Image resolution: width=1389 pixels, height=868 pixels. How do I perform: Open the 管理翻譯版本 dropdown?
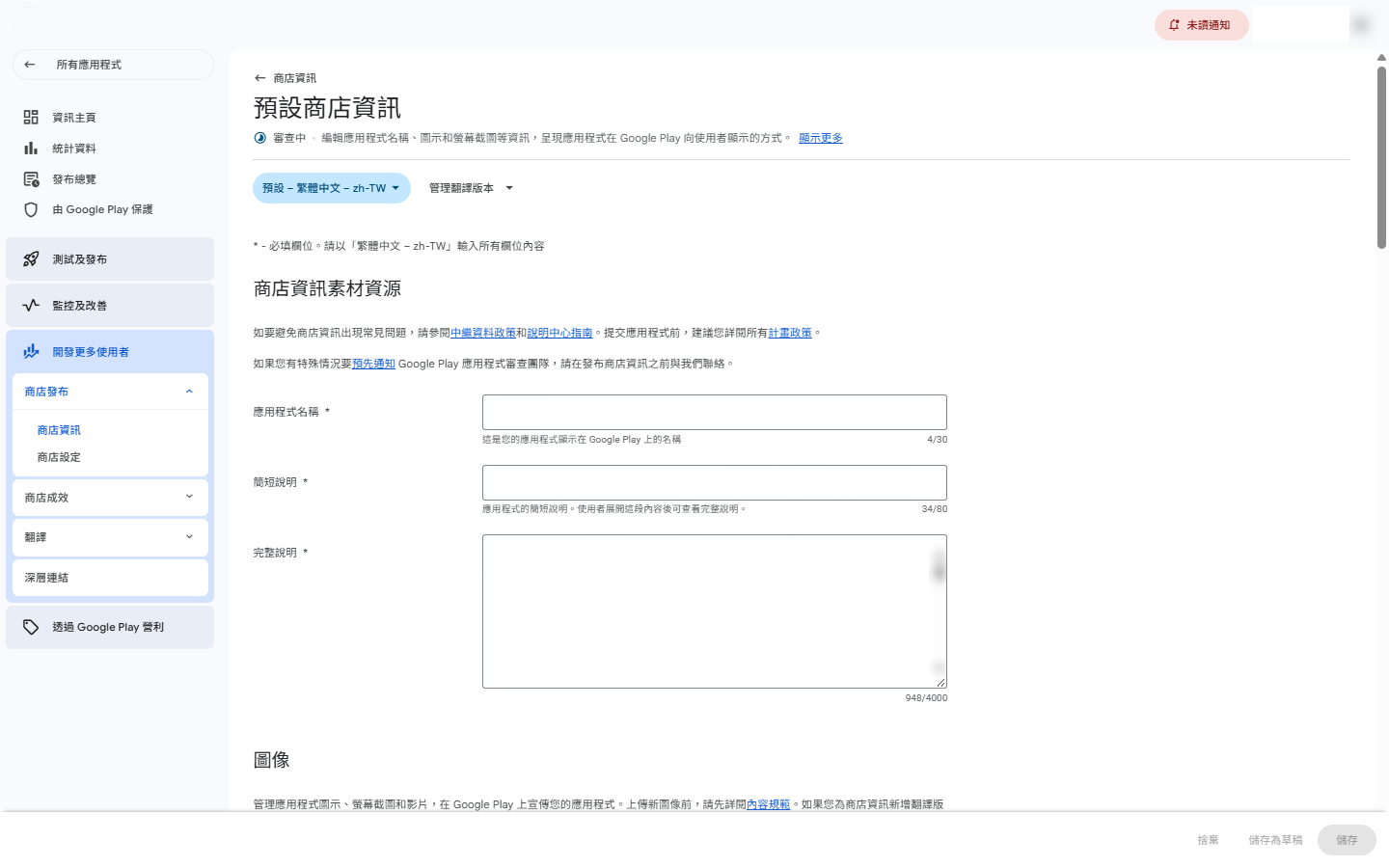click(472, 188)
